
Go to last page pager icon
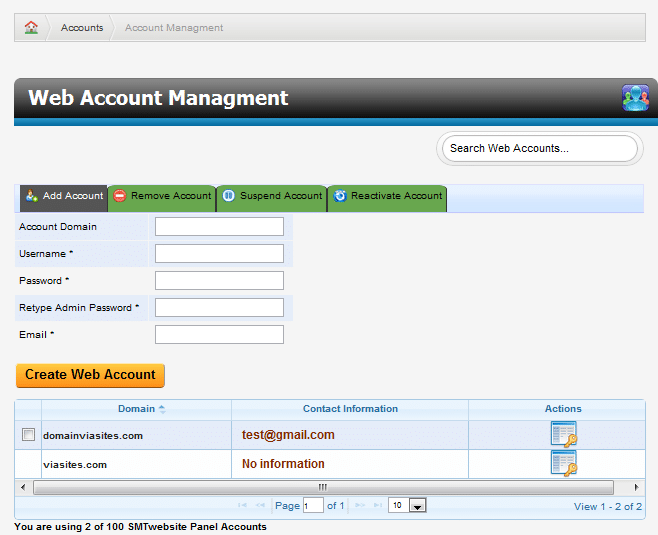coord(377,506)
